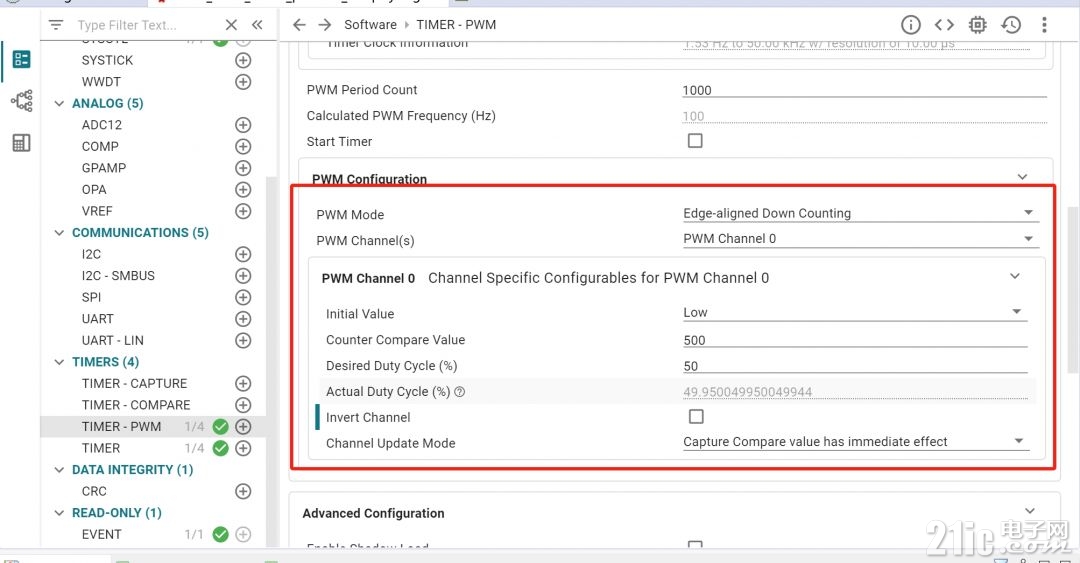The width and height of the screenshot is (1080, 563).
Task: Select the UART module in the list
Action: 98,319
